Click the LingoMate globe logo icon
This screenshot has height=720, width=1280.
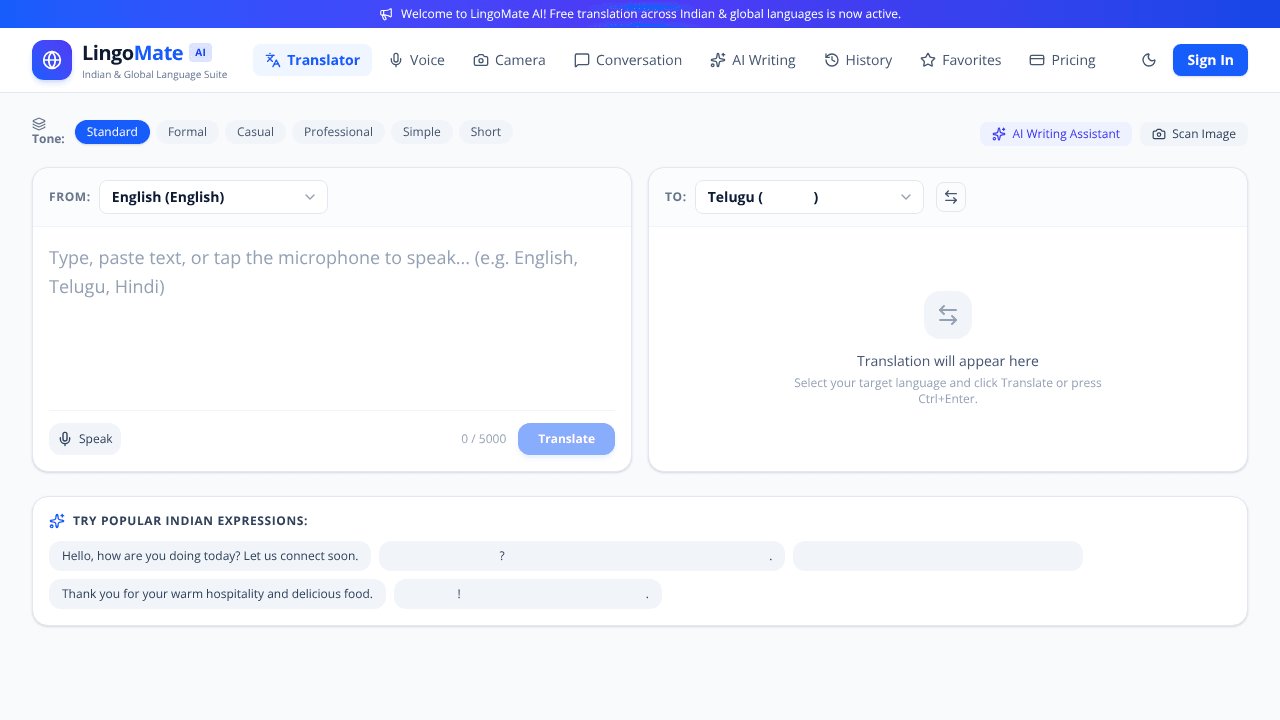point(52,60)
